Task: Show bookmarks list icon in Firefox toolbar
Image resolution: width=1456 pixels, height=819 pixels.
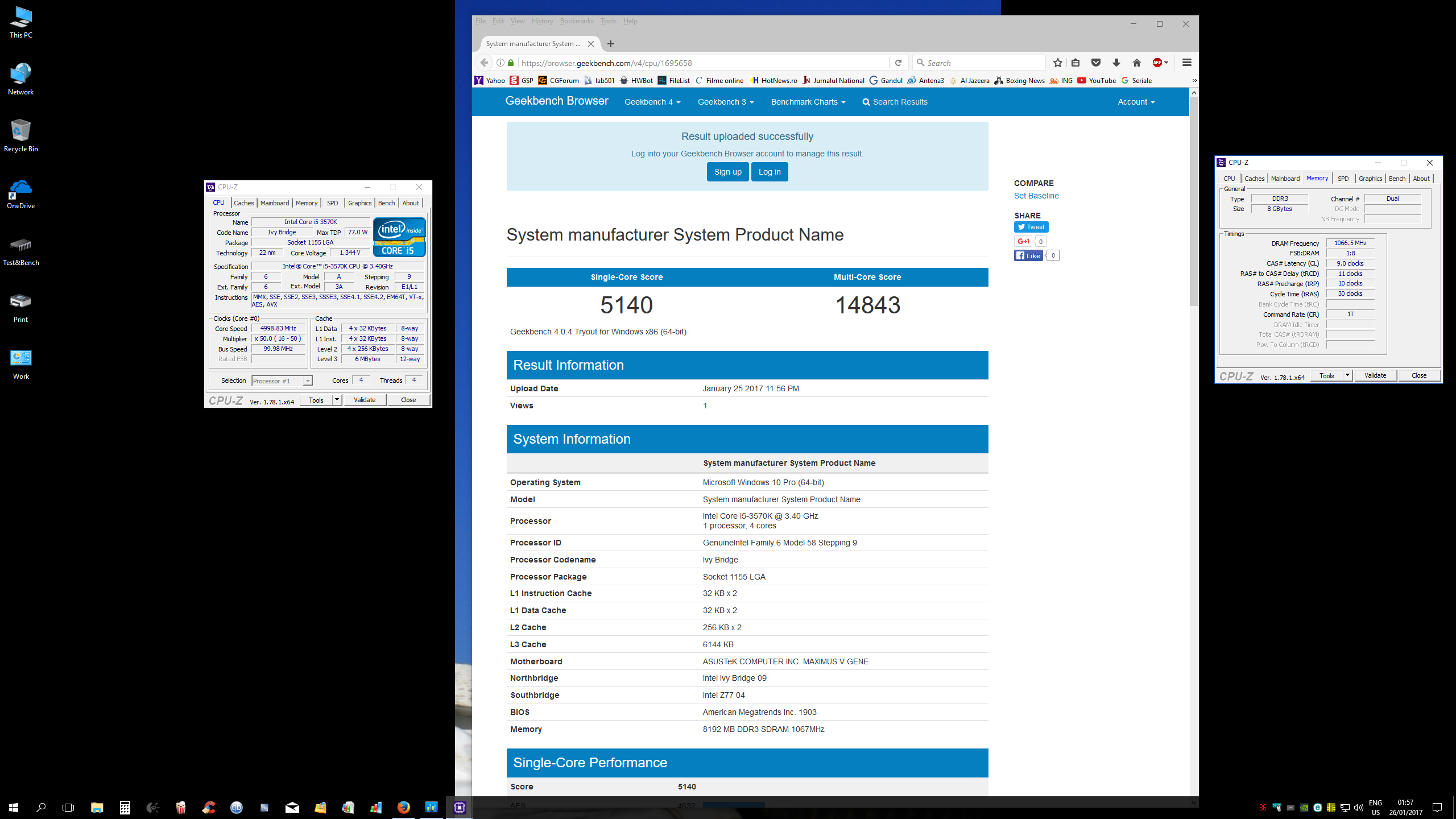Action: pyautogui.click(x=1076, y=63)
